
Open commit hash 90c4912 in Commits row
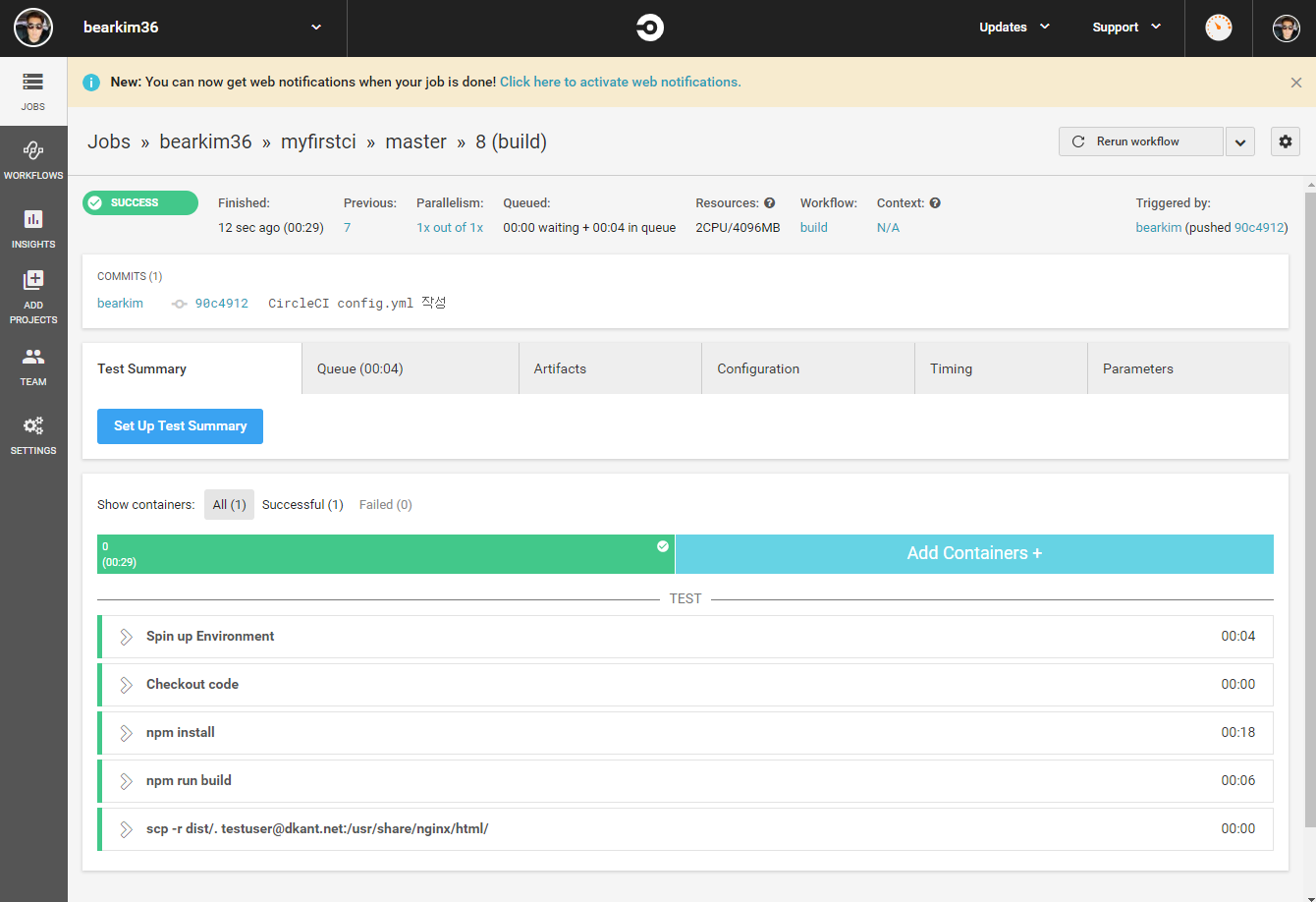pos(222,304)
